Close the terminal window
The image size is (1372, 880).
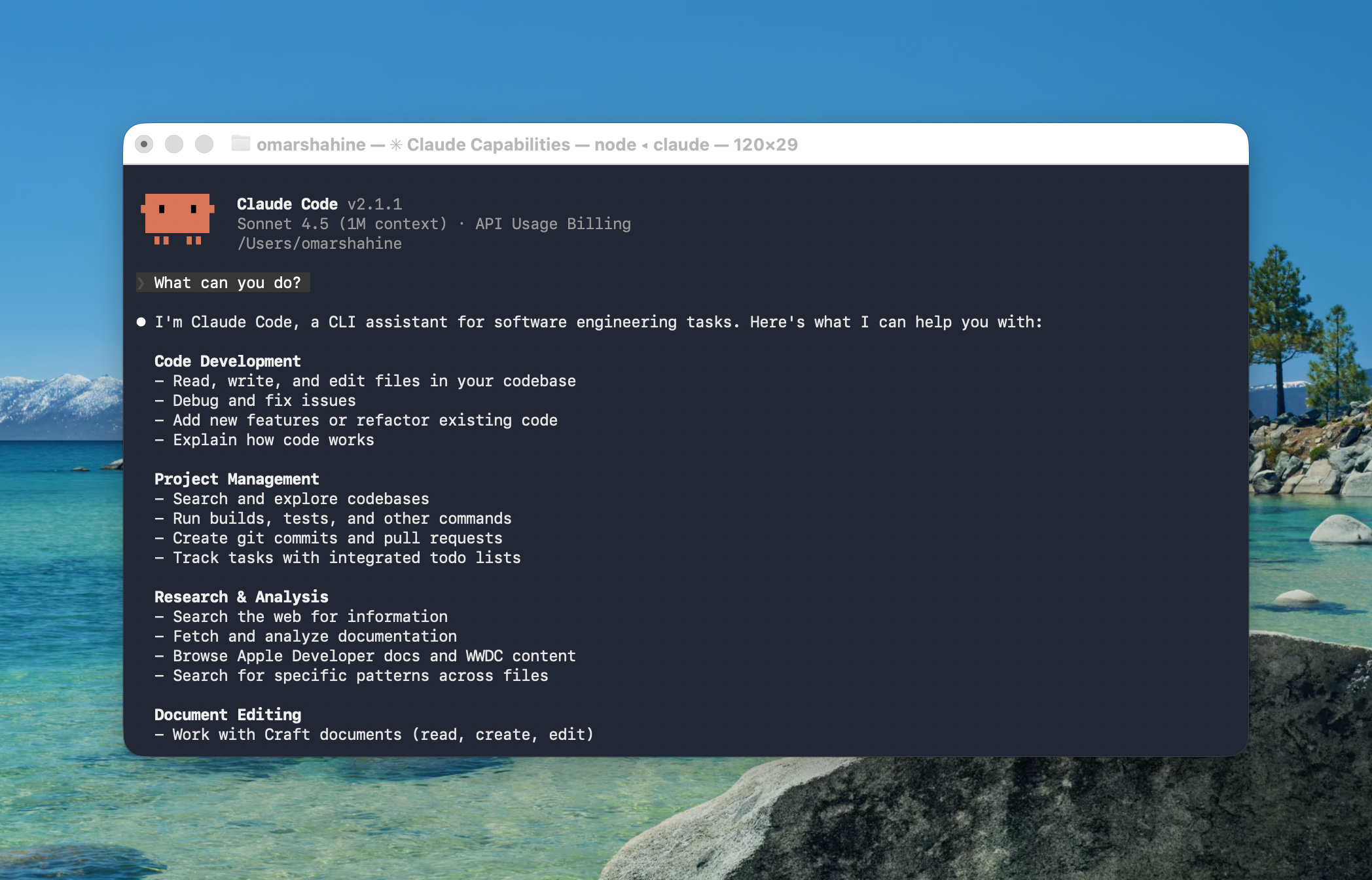tap(144, 144)
